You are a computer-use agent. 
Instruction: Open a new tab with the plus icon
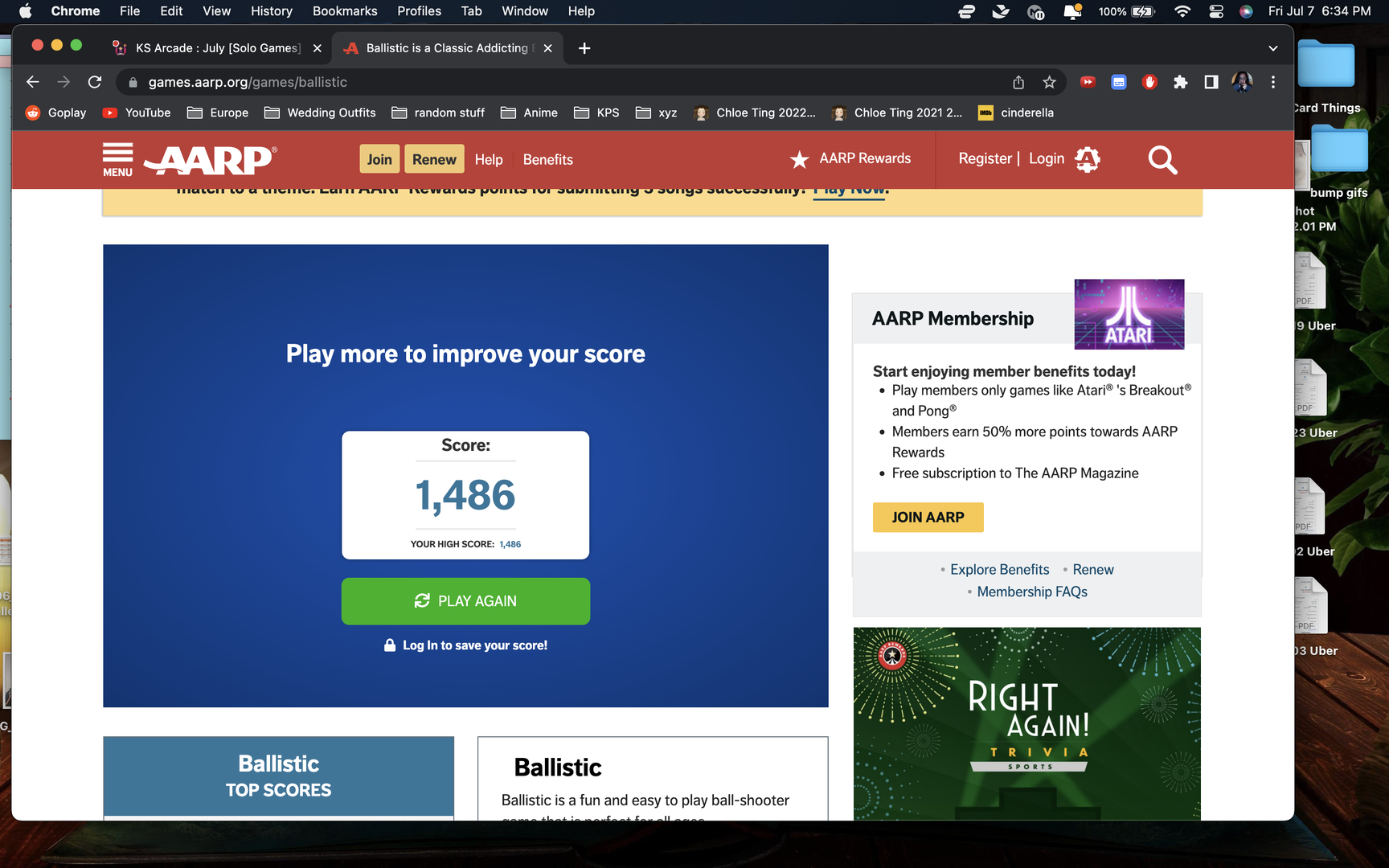(x=584, y=48)
